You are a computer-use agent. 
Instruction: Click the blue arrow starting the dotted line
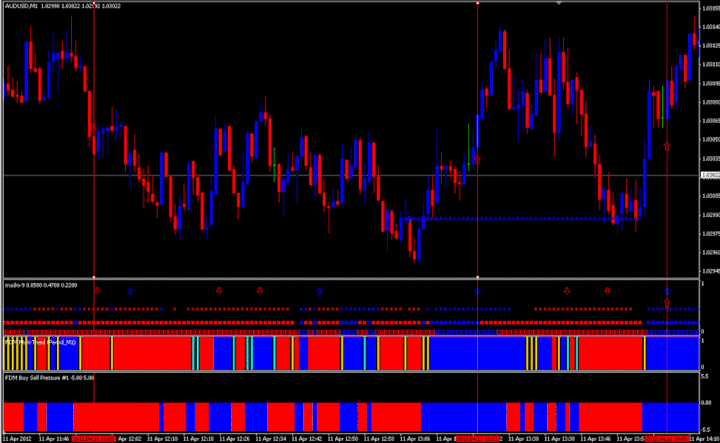(409, 218)
